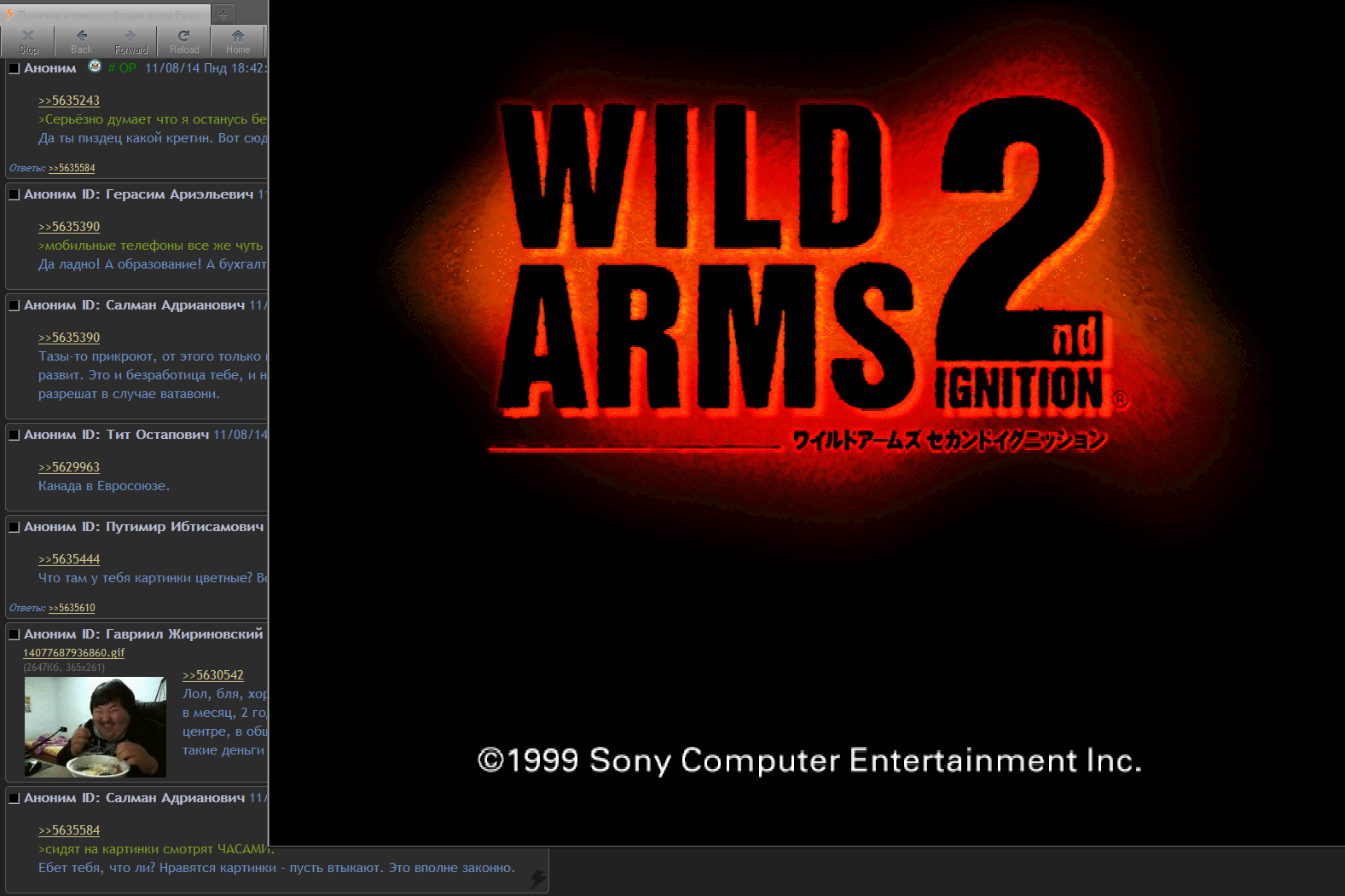Expand the laughing man GIF thumbnail

click(x=96, y=727)
